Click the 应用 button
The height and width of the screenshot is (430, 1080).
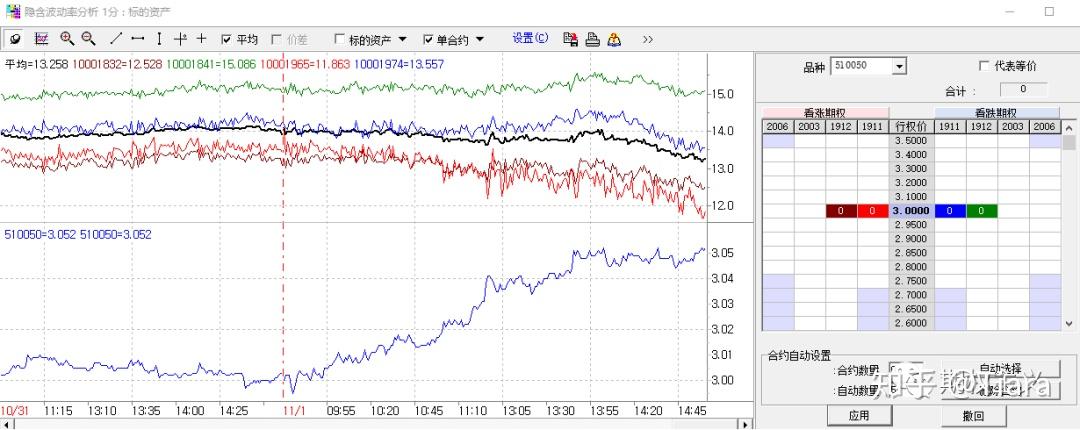point(859,416)
